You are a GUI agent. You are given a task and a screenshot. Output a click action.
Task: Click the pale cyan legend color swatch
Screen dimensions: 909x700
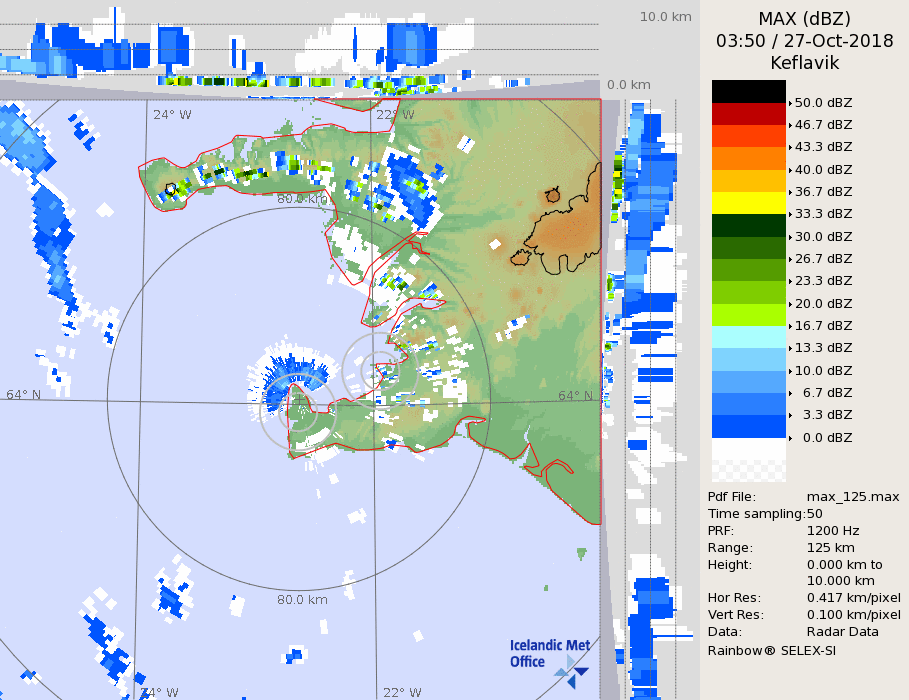749,336
